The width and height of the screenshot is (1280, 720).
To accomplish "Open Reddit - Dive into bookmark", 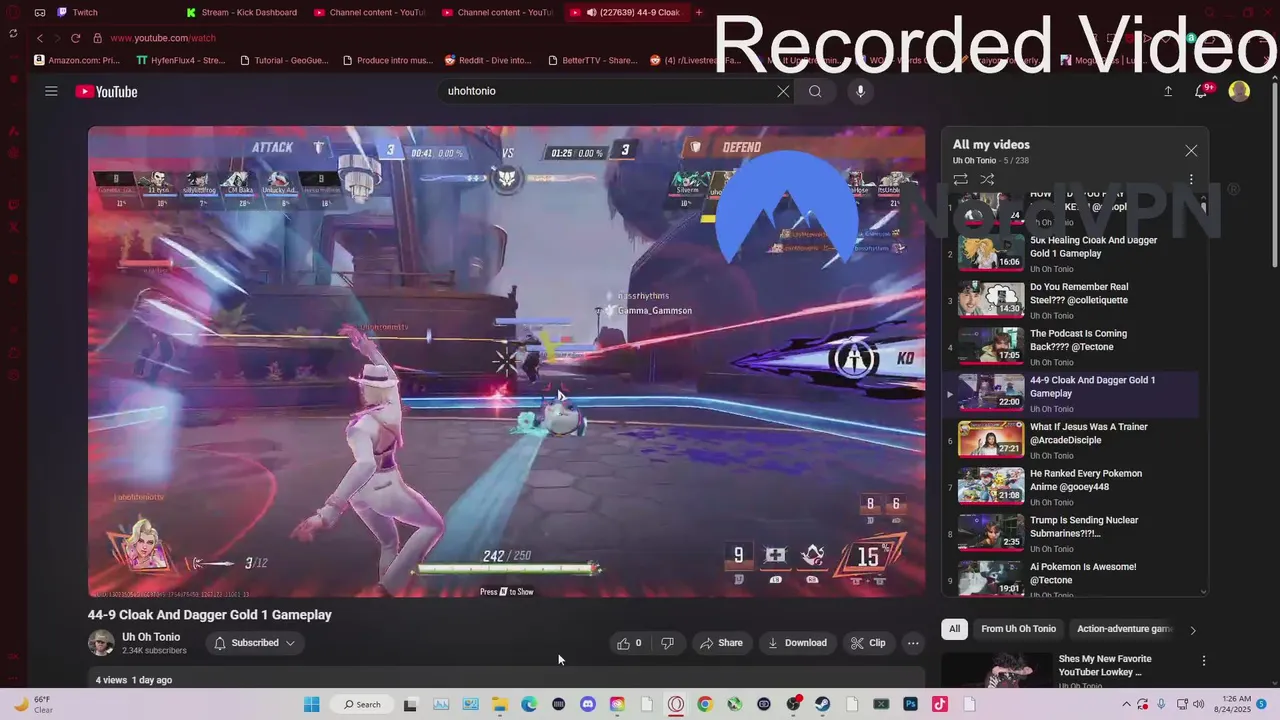I will click(x=488, y=60).
